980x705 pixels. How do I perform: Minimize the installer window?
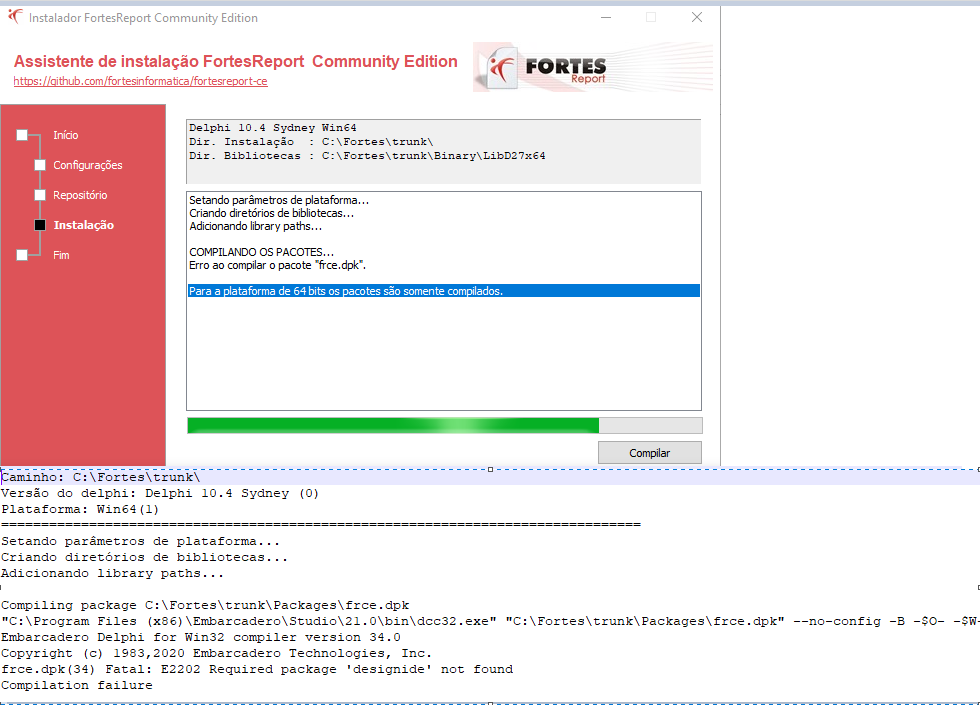click(x=606, y=18)
